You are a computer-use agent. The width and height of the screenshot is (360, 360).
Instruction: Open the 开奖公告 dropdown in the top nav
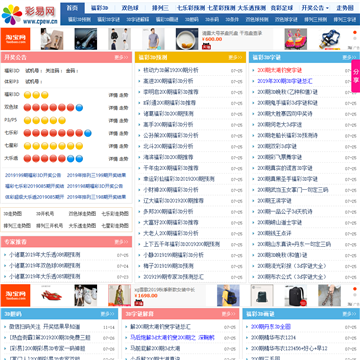[x=315, y=8]
